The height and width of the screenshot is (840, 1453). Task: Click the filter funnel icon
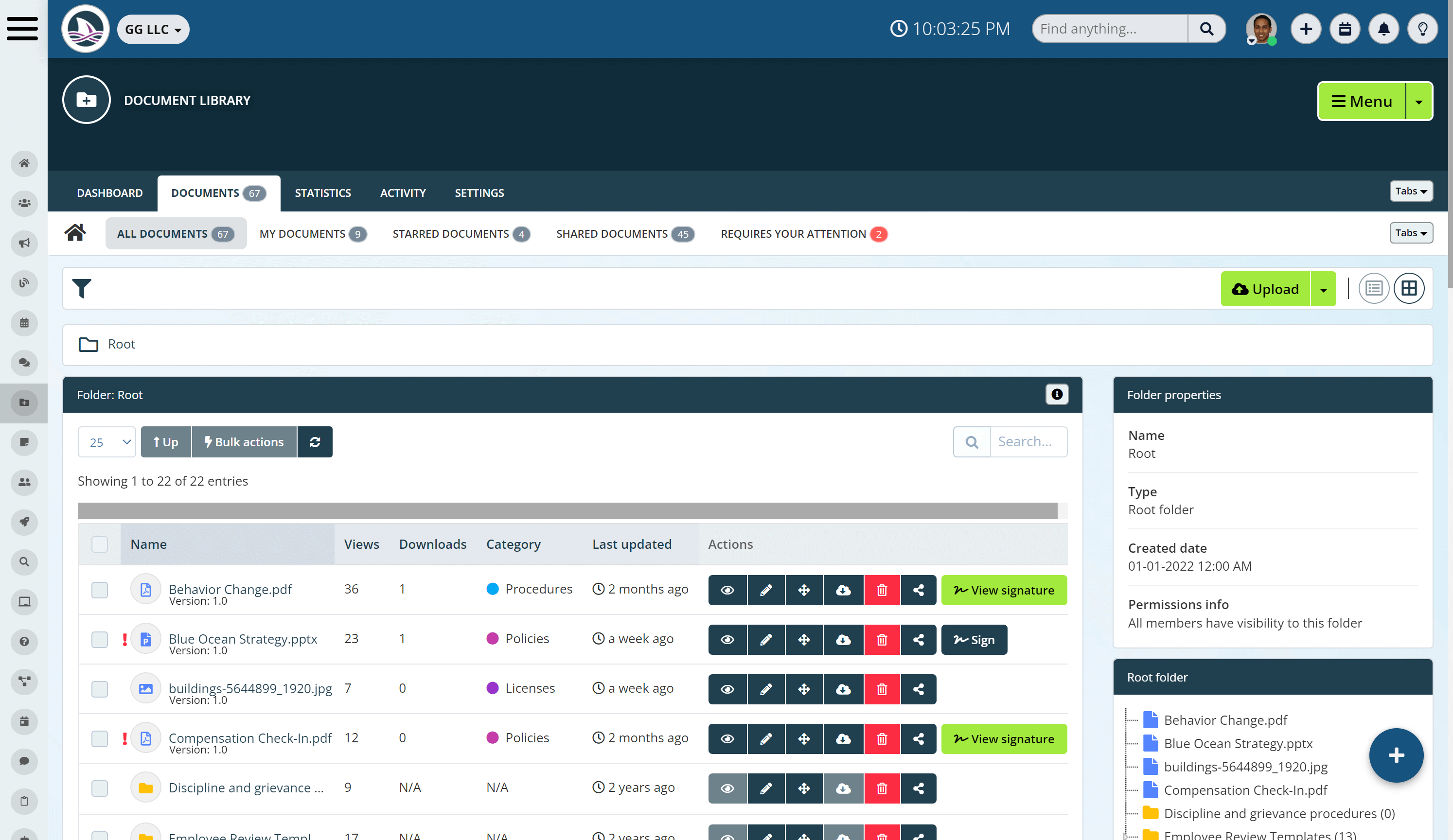pyautogui.click(x=81, y=288)
